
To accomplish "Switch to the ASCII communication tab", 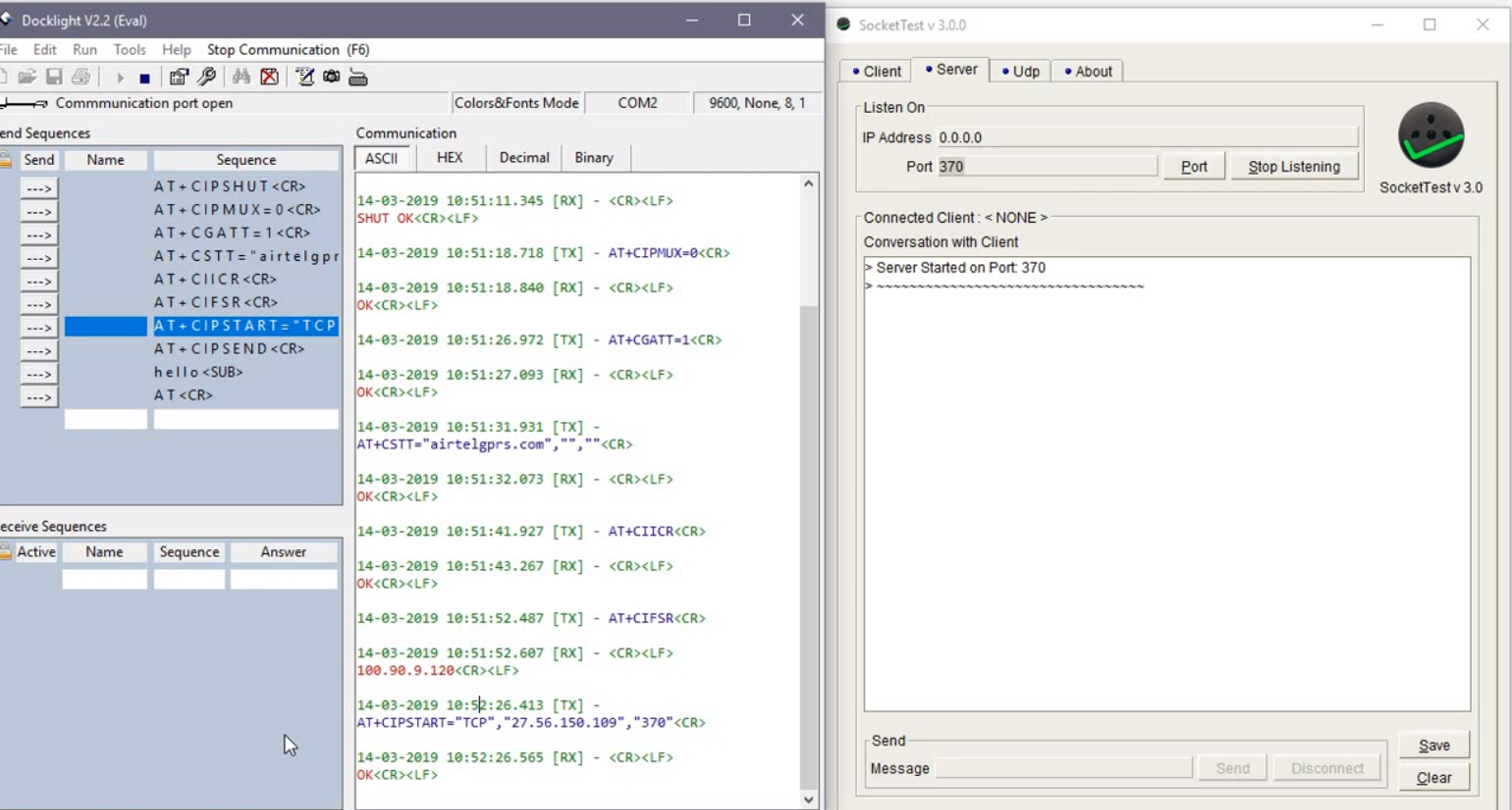I will [382, 157].
